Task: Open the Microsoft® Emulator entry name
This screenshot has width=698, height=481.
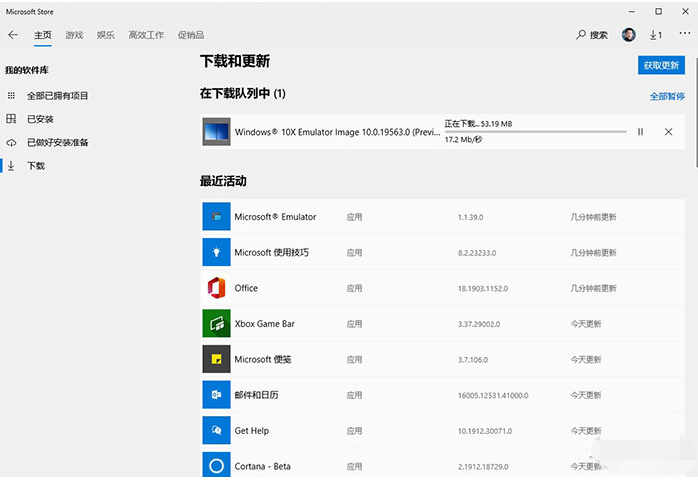Action: click(x=275, y=217)
